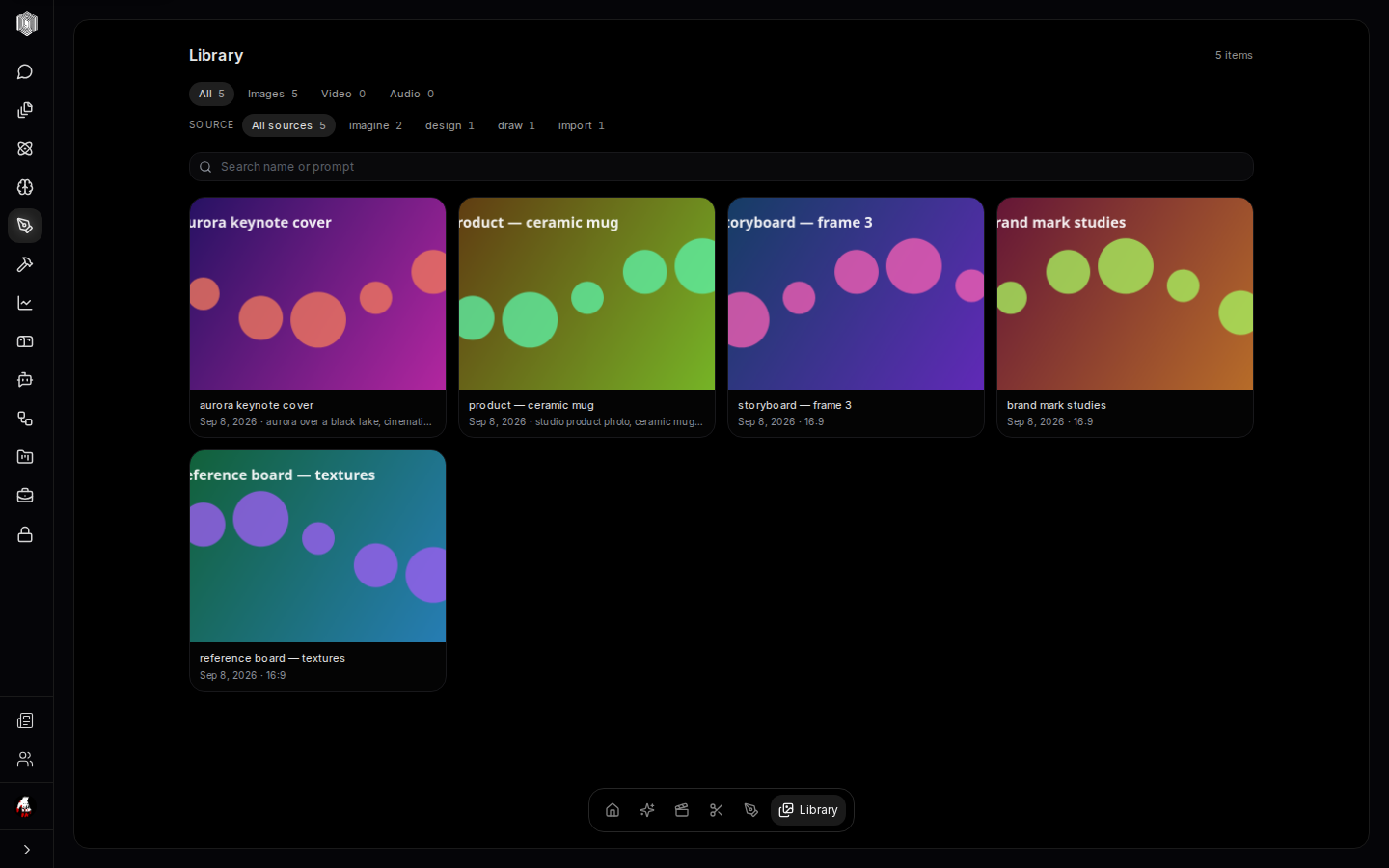This screenshot has height=868, width=1389.
Task: Open the sparkles icon in bottom dock
Action: (x=647, y=810)
